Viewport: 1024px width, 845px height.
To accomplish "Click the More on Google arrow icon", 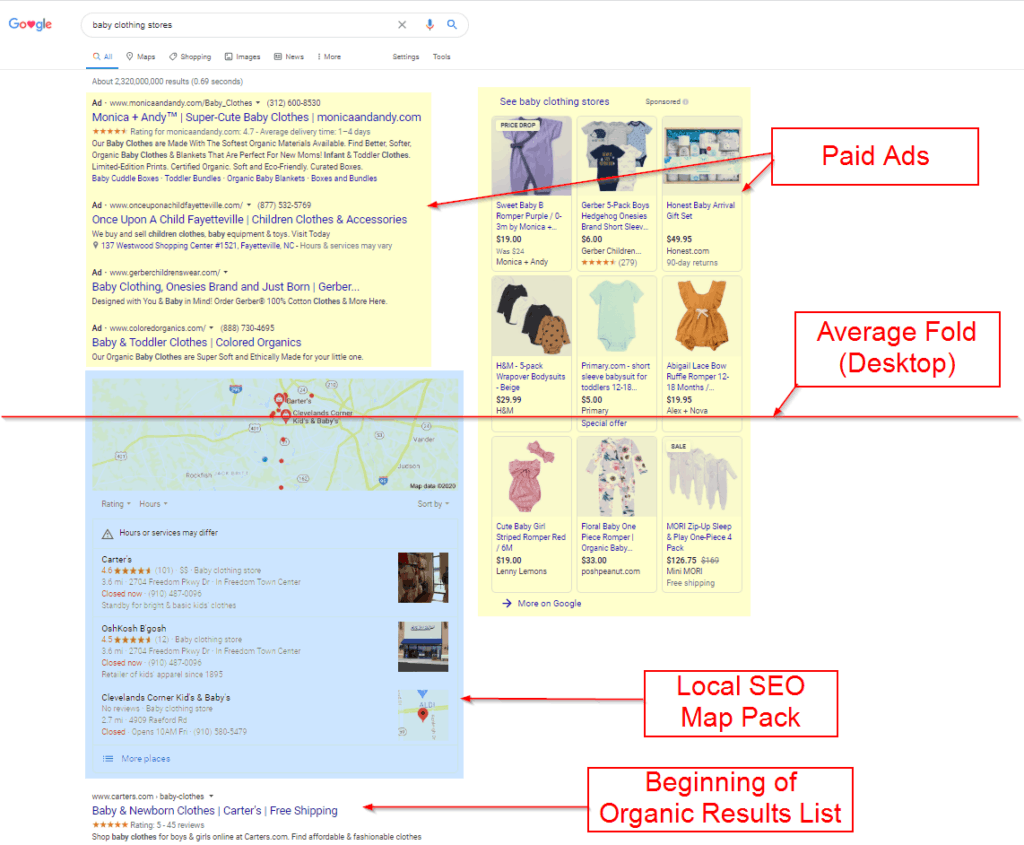I will 506,603.
